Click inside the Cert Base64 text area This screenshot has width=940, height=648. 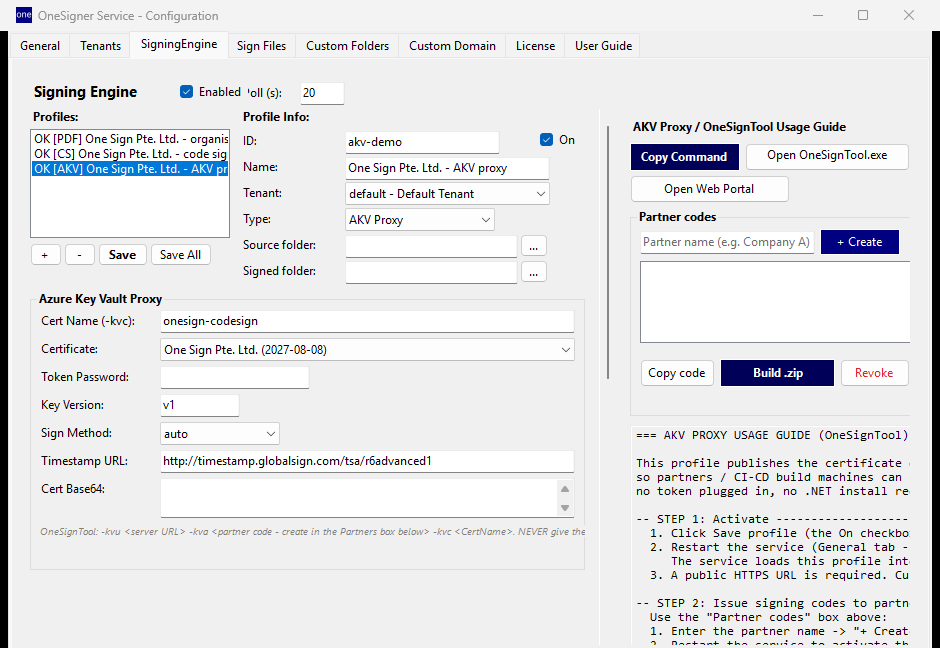tap(358, 498)
